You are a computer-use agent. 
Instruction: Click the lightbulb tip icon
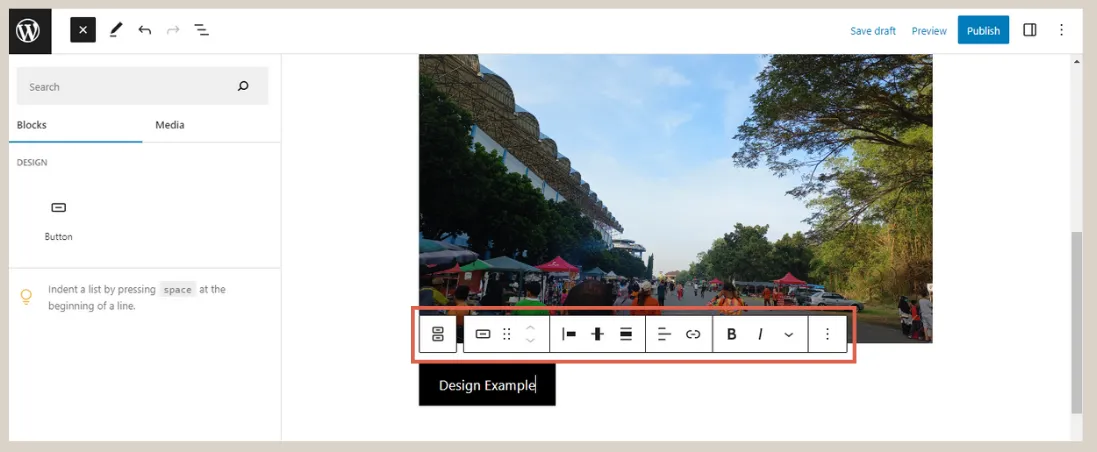(x=27, y=297)
